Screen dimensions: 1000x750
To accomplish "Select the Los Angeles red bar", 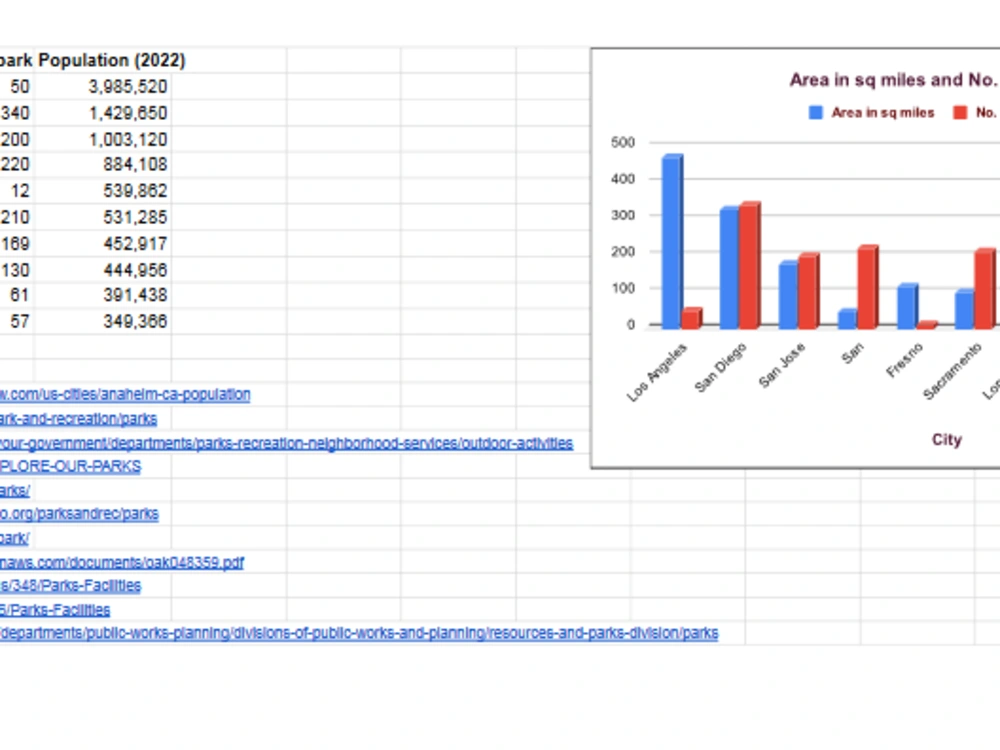I will click(x=691, y=318).
